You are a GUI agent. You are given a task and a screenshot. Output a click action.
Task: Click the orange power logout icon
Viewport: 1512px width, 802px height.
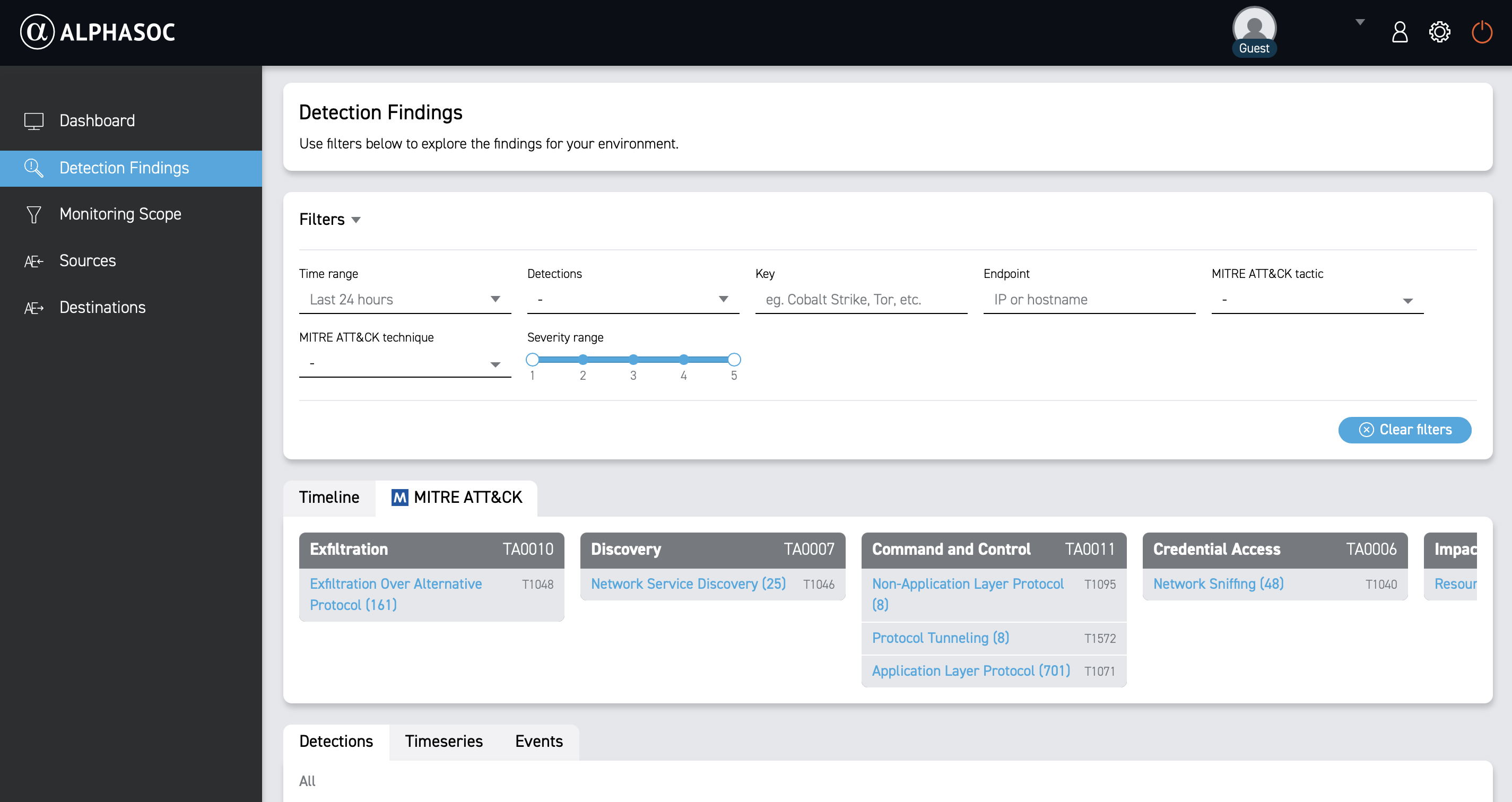coord(1481,32)
